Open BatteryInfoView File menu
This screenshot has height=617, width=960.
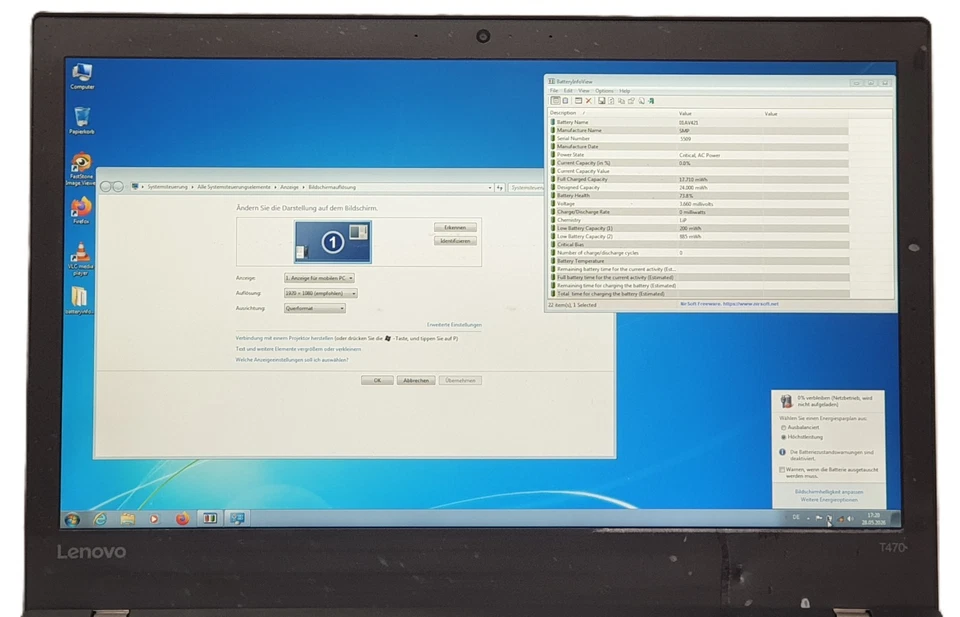coord(554,91)
